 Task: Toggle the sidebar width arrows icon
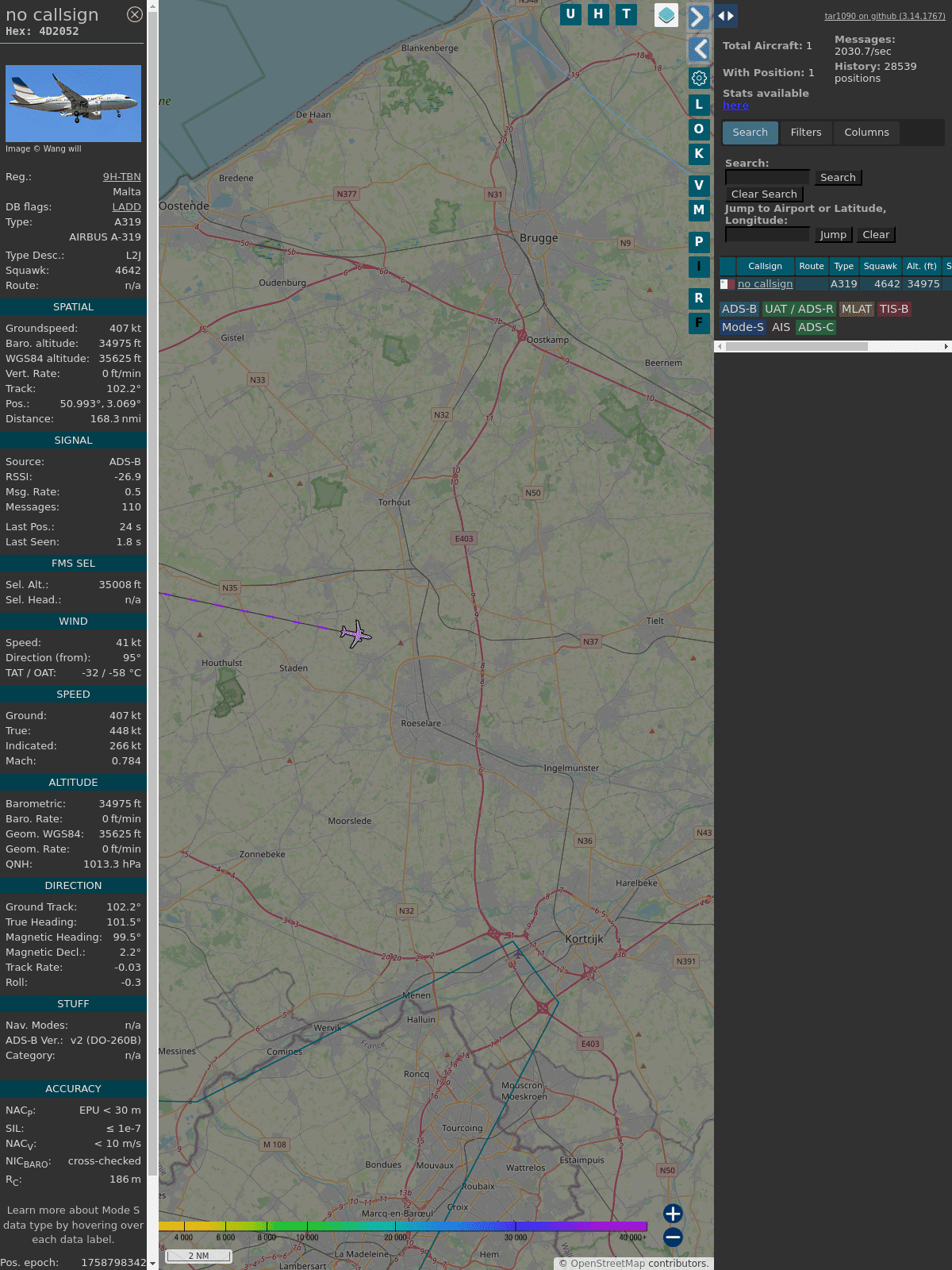[725, 16]
